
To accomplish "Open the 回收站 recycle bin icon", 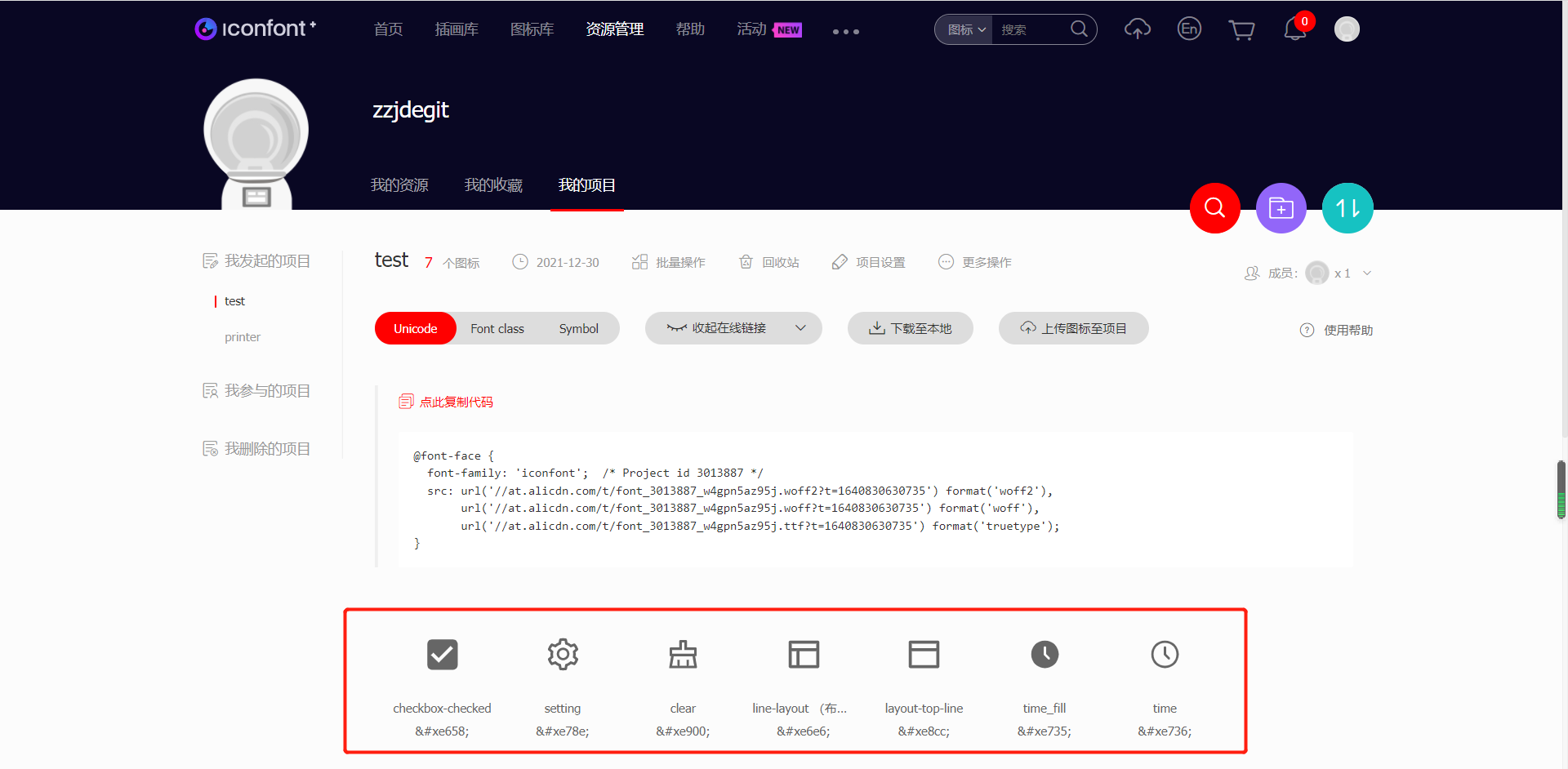I will click(x=746, y=261).
